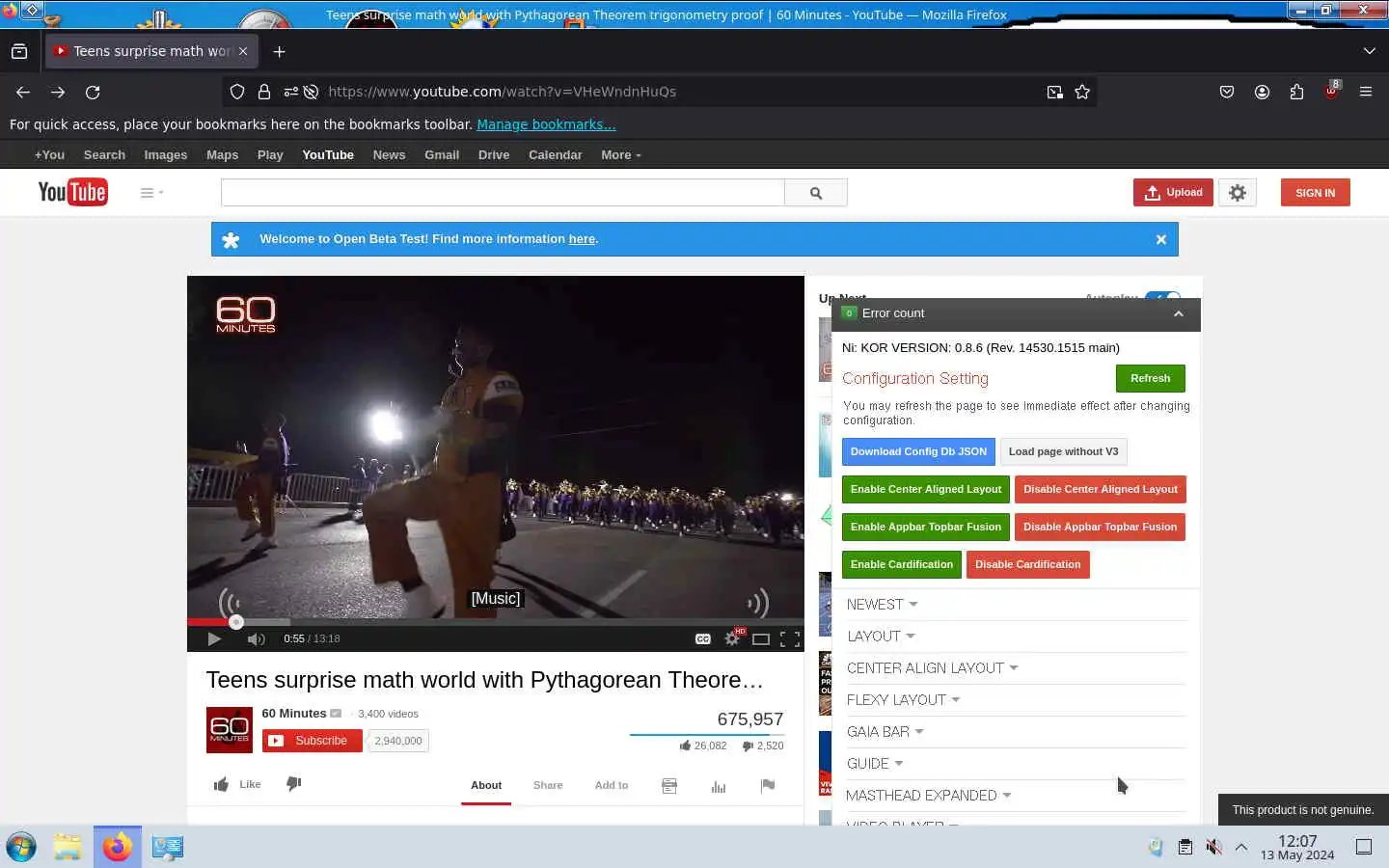Open Drive in the Google bar

pyautogui.click(x=494, y=155)
